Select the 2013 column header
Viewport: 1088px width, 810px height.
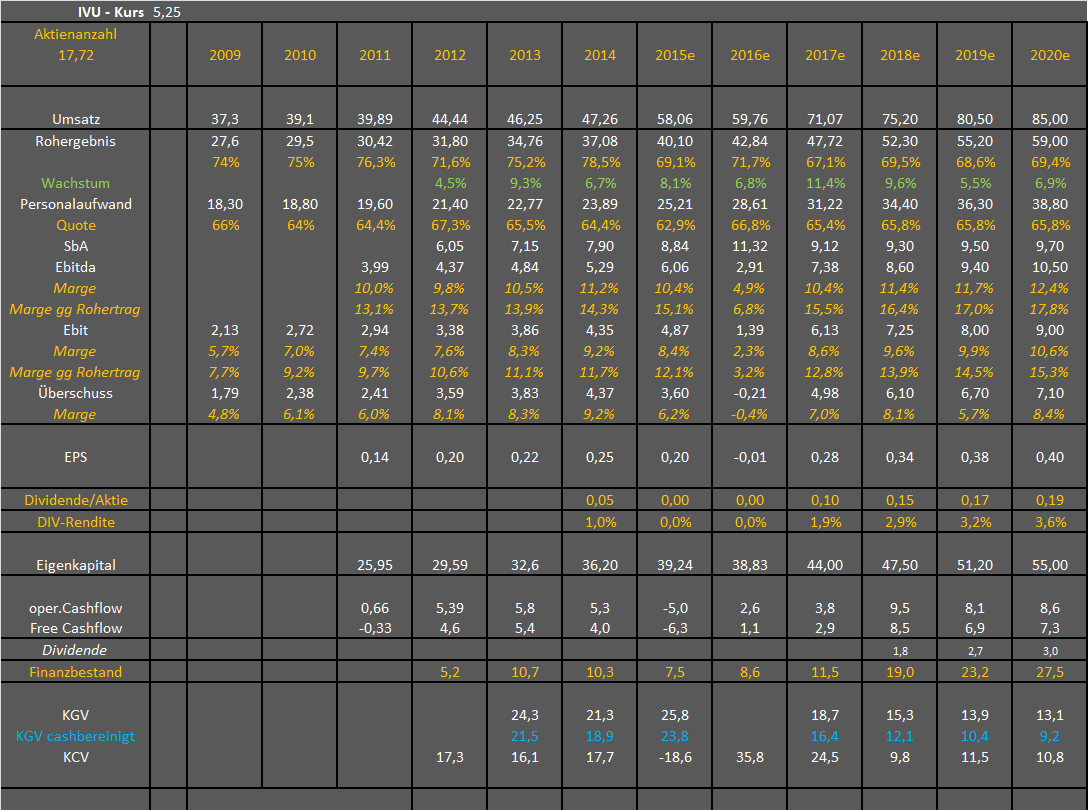pos(525,55)
